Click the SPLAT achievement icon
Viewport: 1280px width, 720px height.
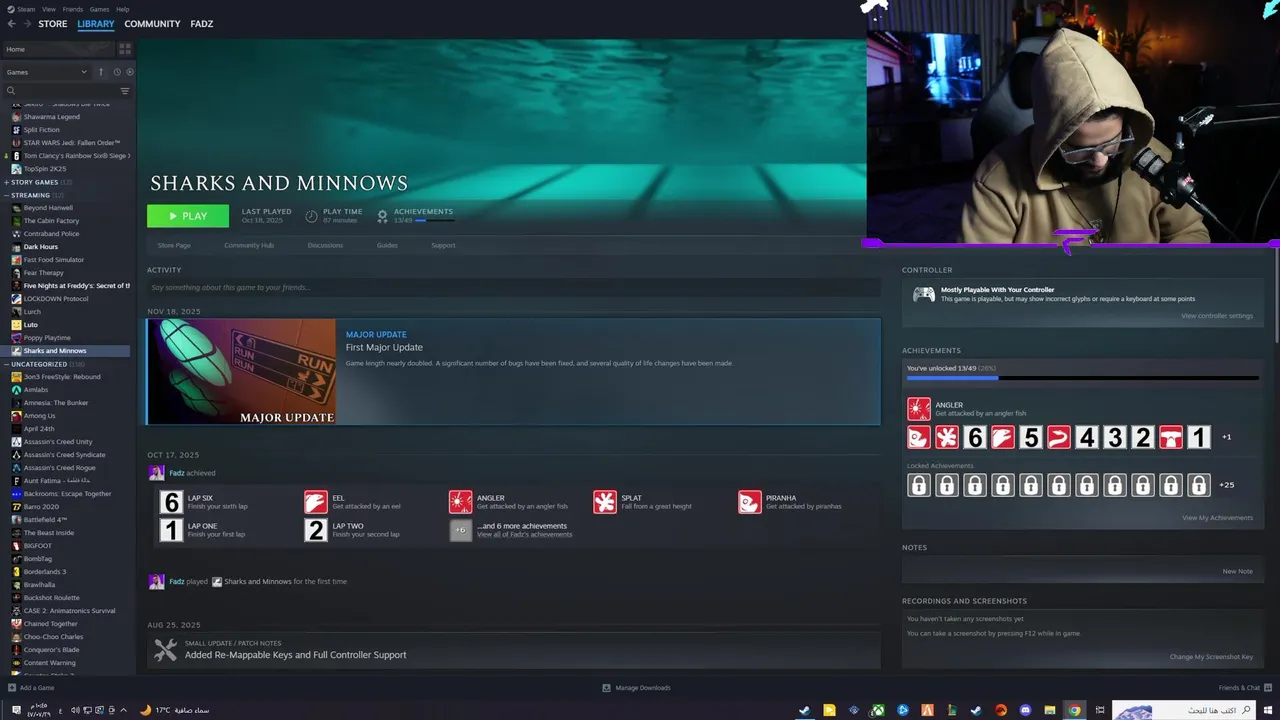(x=605, y=502)
